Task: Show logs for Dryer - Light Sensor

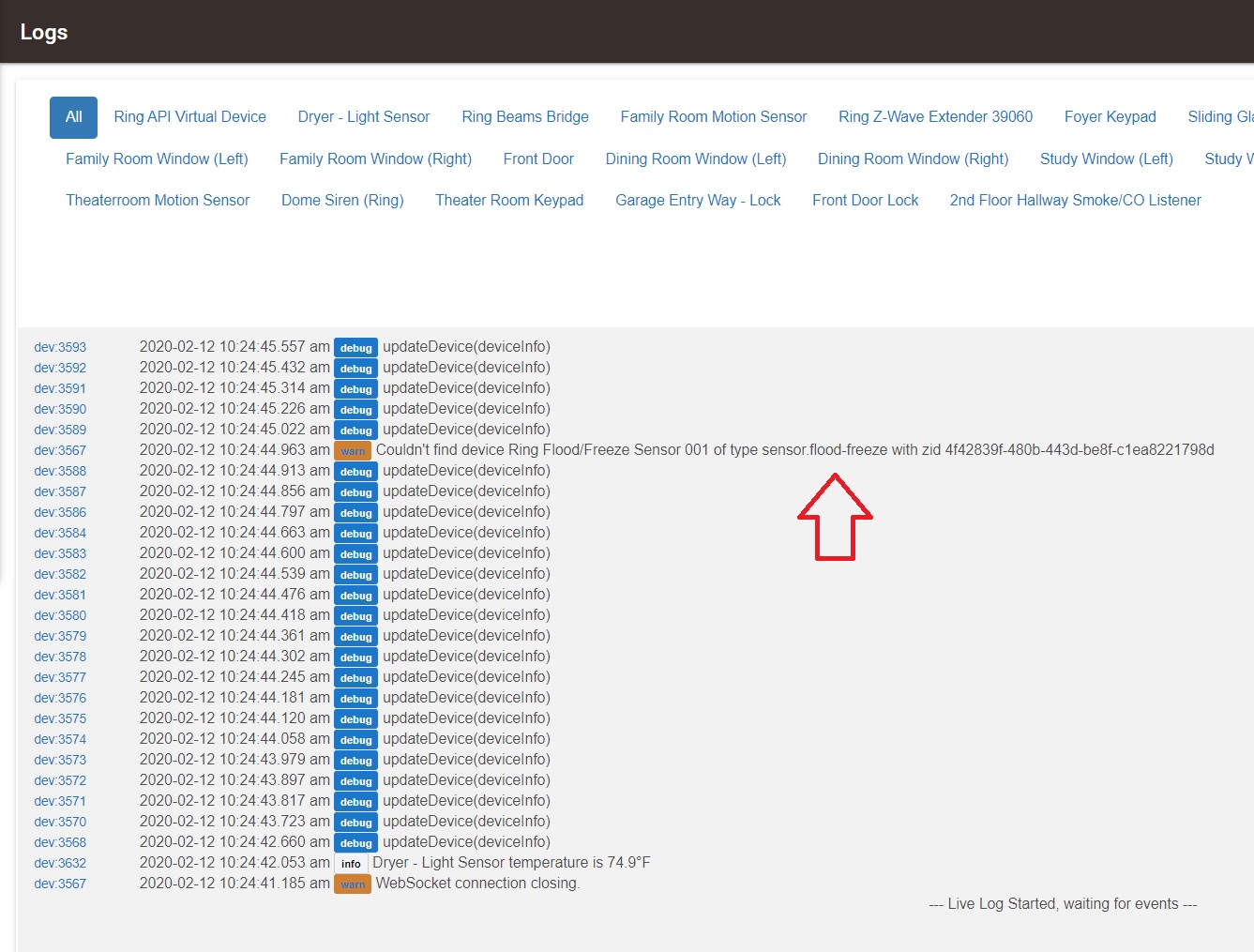Action: pos(363,117)
